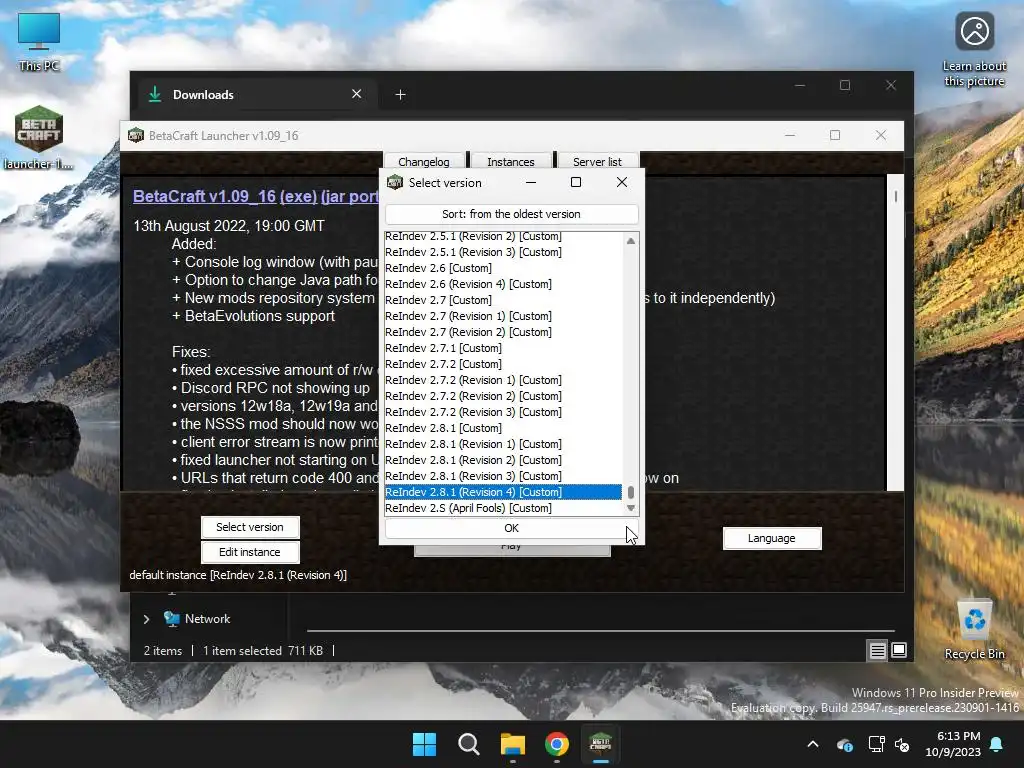Select ReIndev 2.6 (Revision 4) [Custom]
Screen dimensions: 1024x768
[503, 284]
